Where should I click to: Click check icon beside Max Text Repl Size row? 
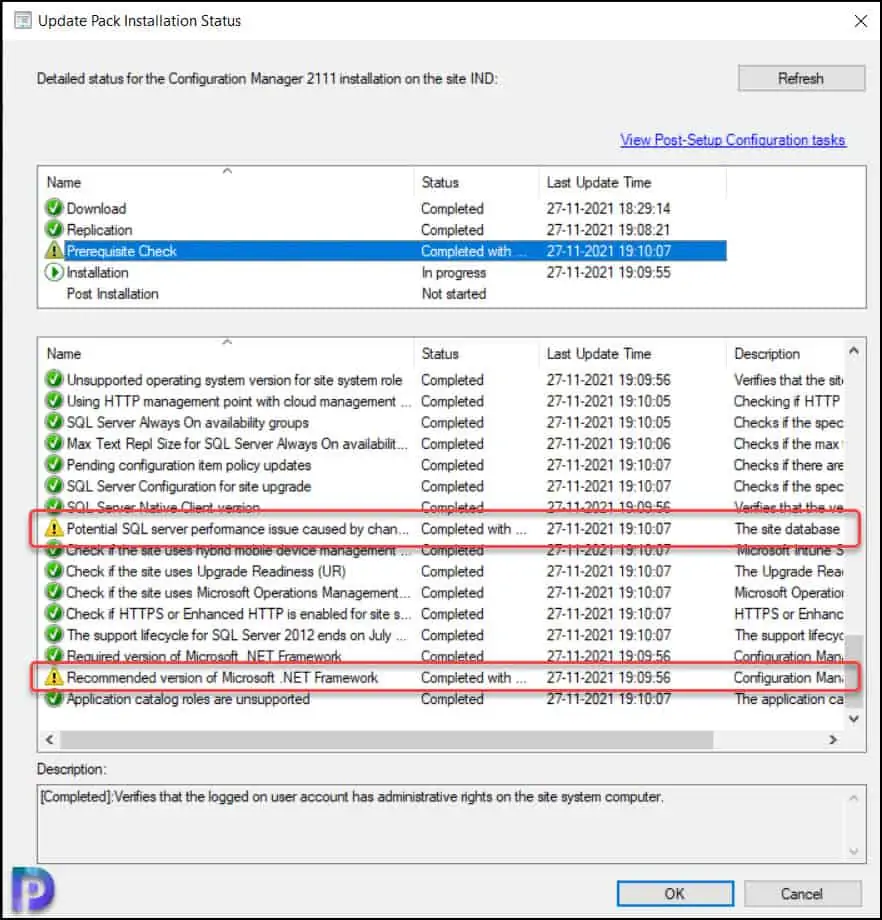coord(54,444)
